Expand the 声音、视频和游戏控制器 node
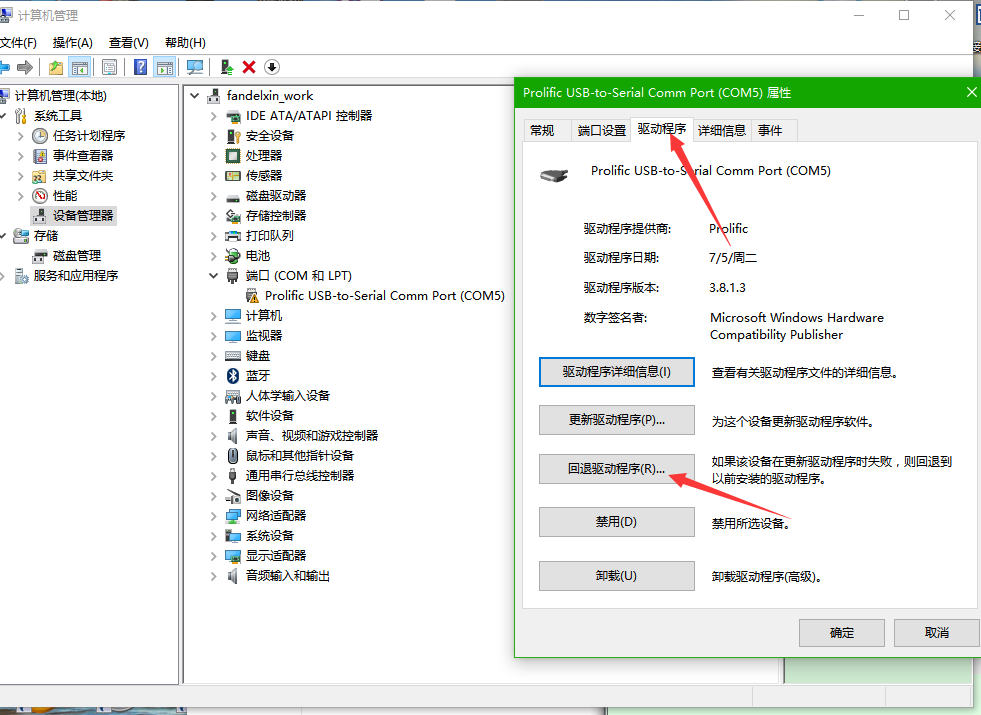The width and height of the screenshot is (981, 715). 213,436
